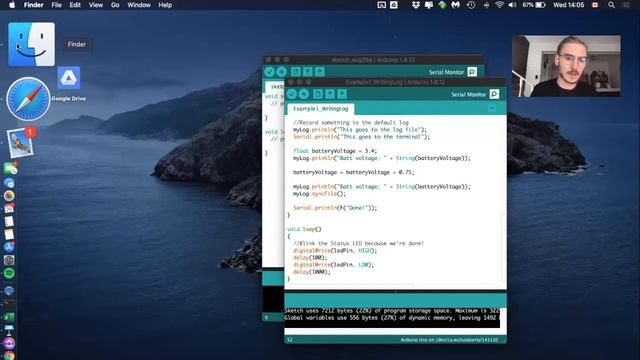Click Verify in the sketch_aug26a window
This screenshot has height=360, width=640.
[269, 72]
